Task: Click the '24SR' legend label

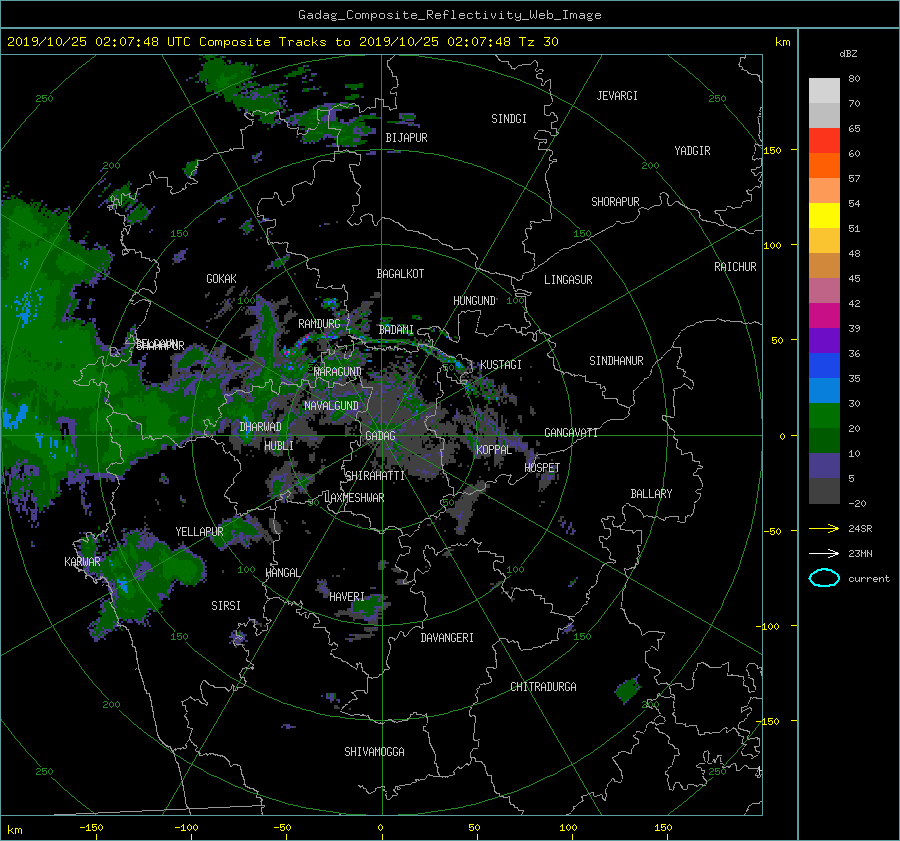Action: tap(860, 528)
